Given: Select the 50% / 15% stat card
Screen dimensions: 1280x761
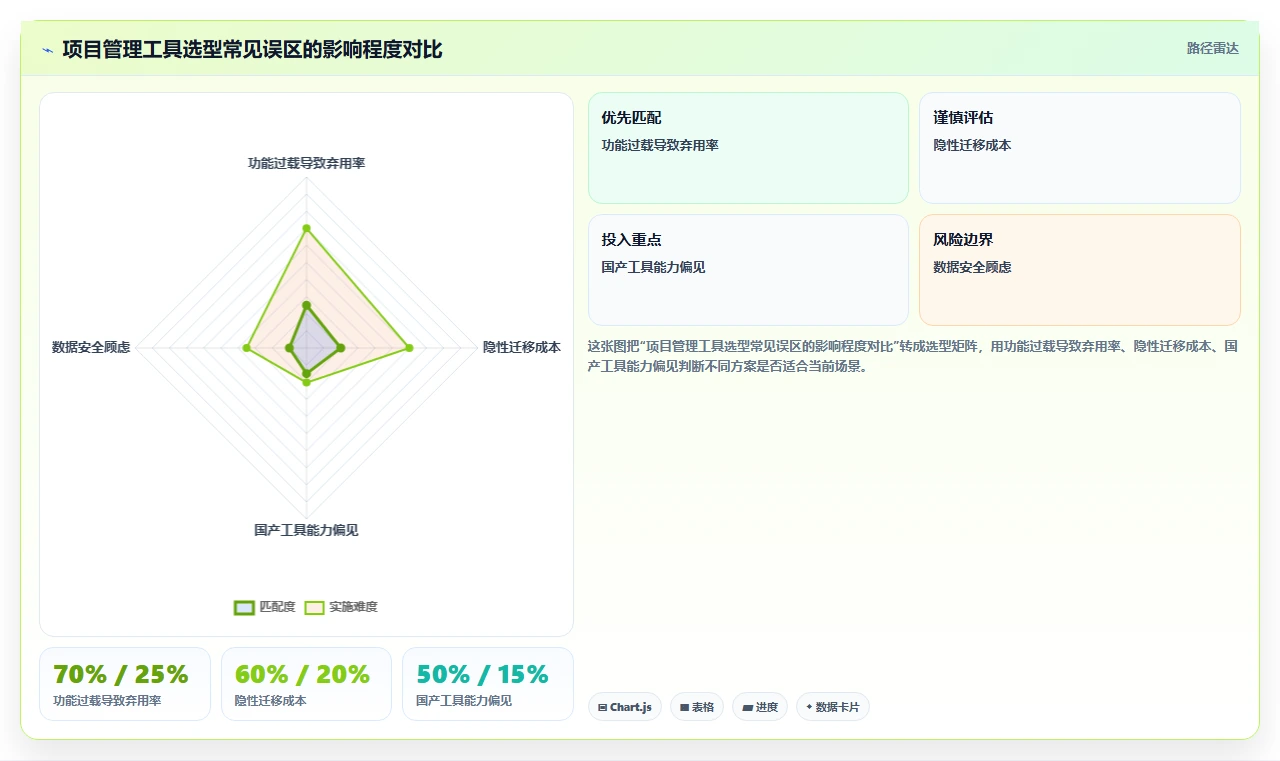Looking at the screenshot, I should pyautogui.click(x=488, y=684).
